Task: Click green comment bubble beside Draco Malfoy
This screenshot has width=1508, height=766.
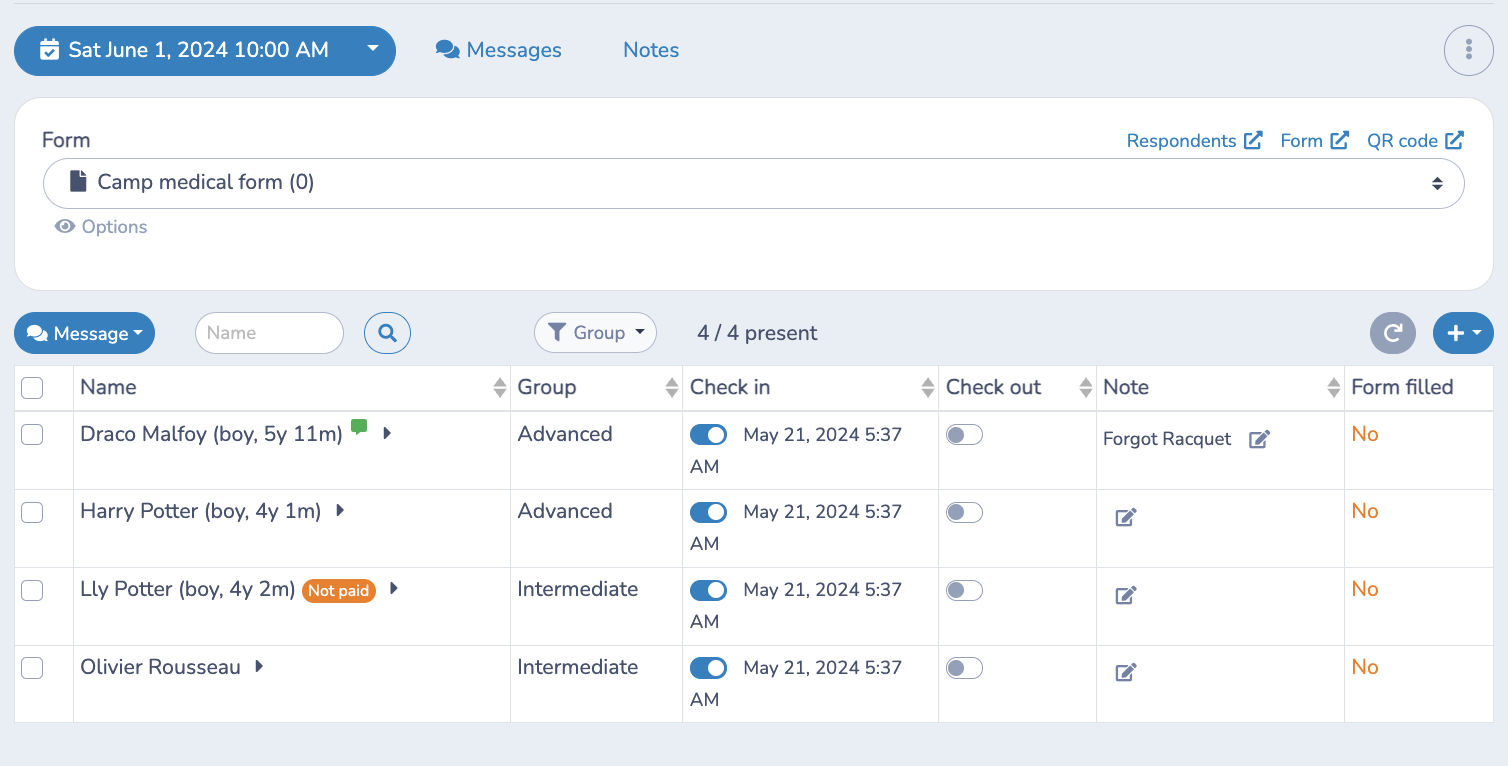Action: [x=360, y=428]
